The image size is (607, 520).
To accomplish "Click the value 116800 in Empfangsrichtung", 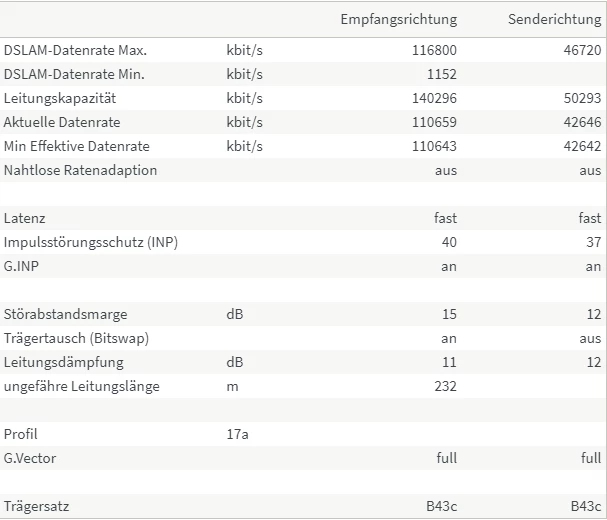I will point(434,50).
